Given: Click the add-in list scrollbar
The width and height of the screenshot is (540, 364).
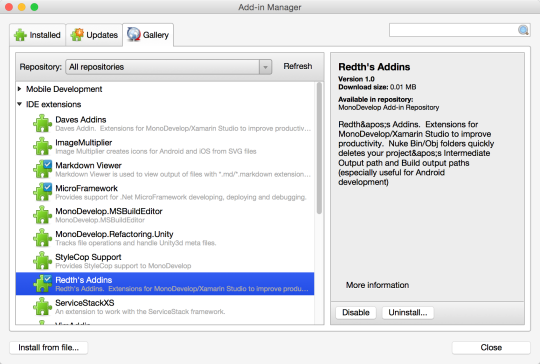Looking at the screenshot, I should [319, 148].
